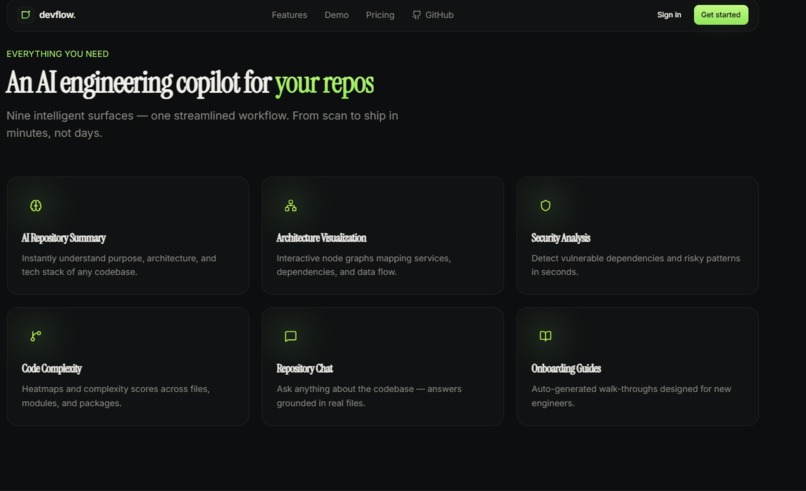Screen dimensions: 806x491
Task: Select the Architecture Visualization heading
Action: (x=321, y=238)
